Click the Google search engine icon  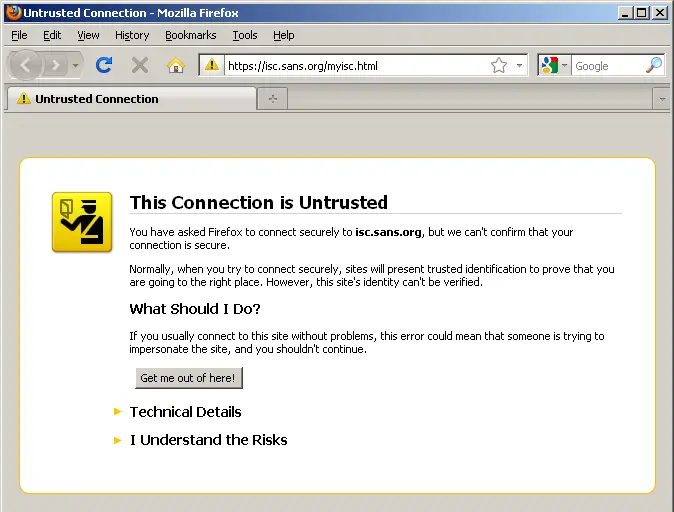click(549, 65)
